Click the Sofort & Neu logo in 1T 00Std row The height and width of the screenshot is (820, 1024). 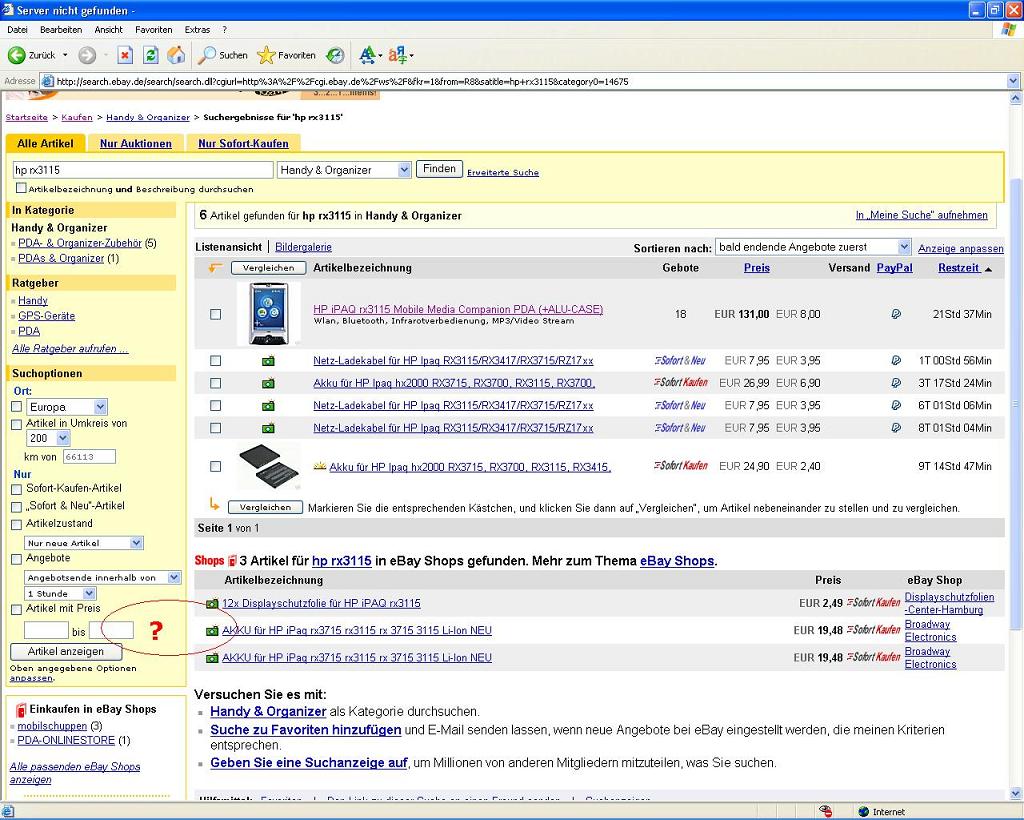680,360
